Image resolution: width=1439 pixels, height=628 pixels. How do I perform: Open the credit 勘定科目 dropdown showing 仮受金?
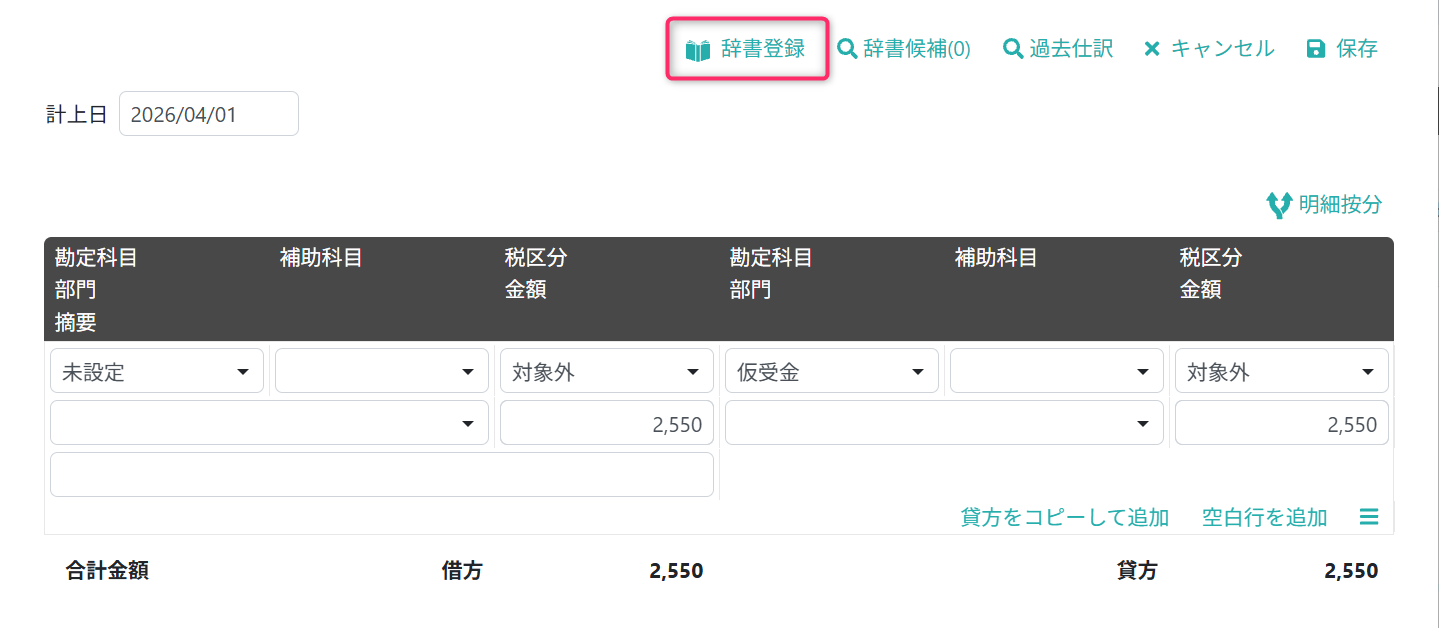coord(832,371)
